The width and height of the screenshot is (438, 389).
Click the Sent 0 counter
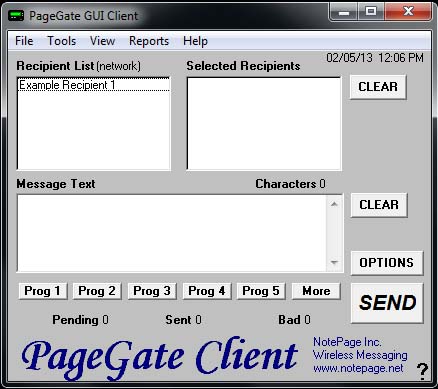183,320
